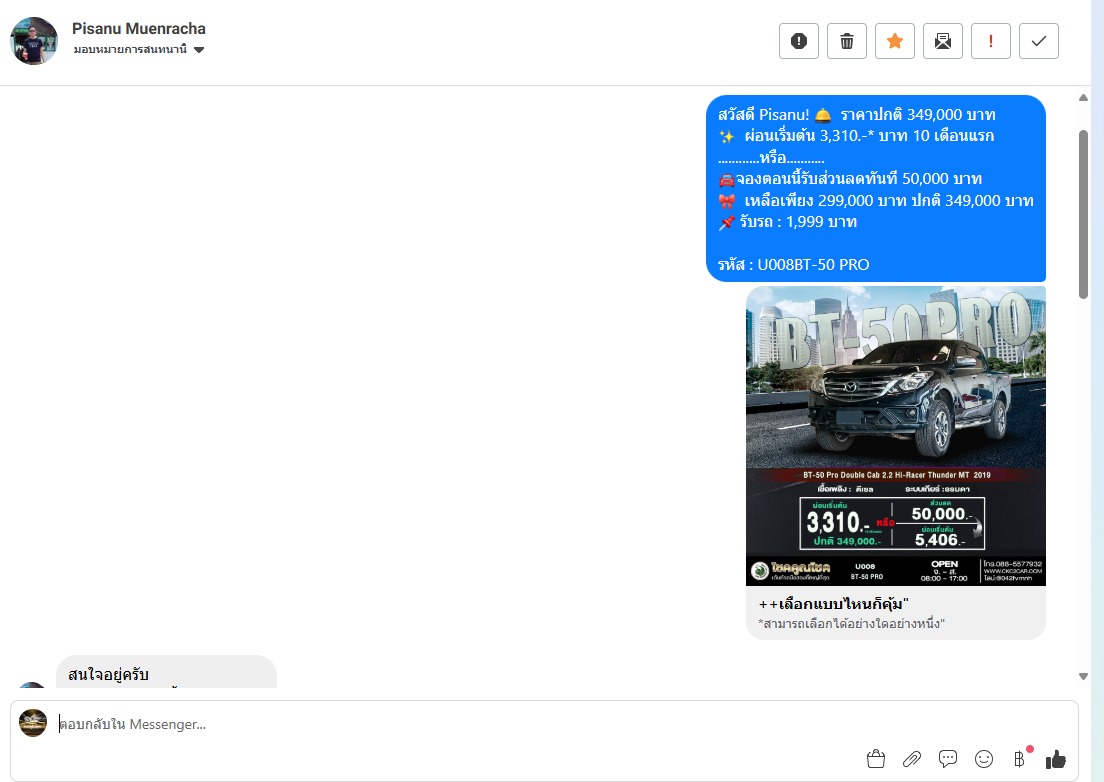Click the received message 'สนใจอยู่ครับ'
This screenshot has height=782, width=1104.
point(108,674)
